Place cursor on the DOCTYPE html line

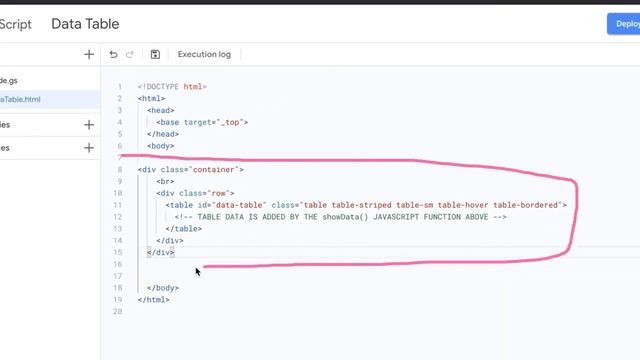tap(172, 87)
